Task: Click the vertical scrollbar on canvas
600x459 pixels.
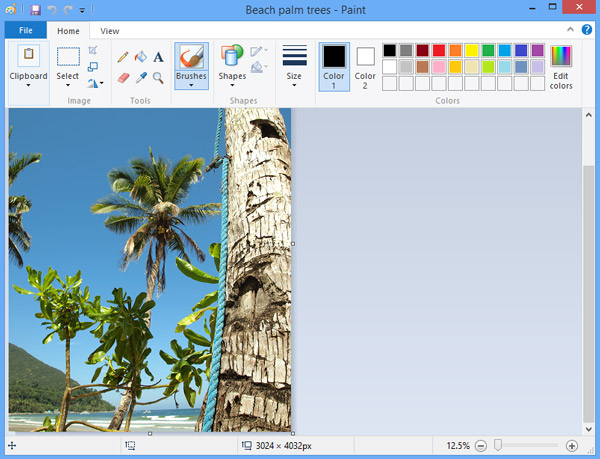Action: pos(587,290)
